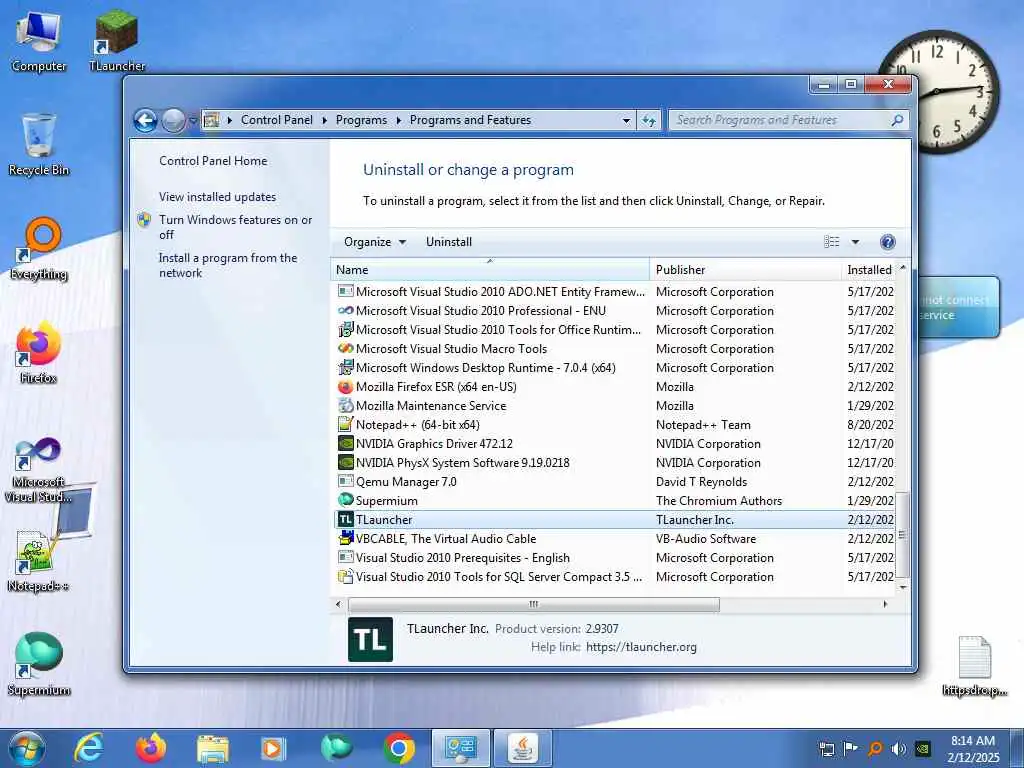Select Qemu Manager 7.0 row
The height and width of the screenshot is (768, 1024).
click(x=614, y=482)
